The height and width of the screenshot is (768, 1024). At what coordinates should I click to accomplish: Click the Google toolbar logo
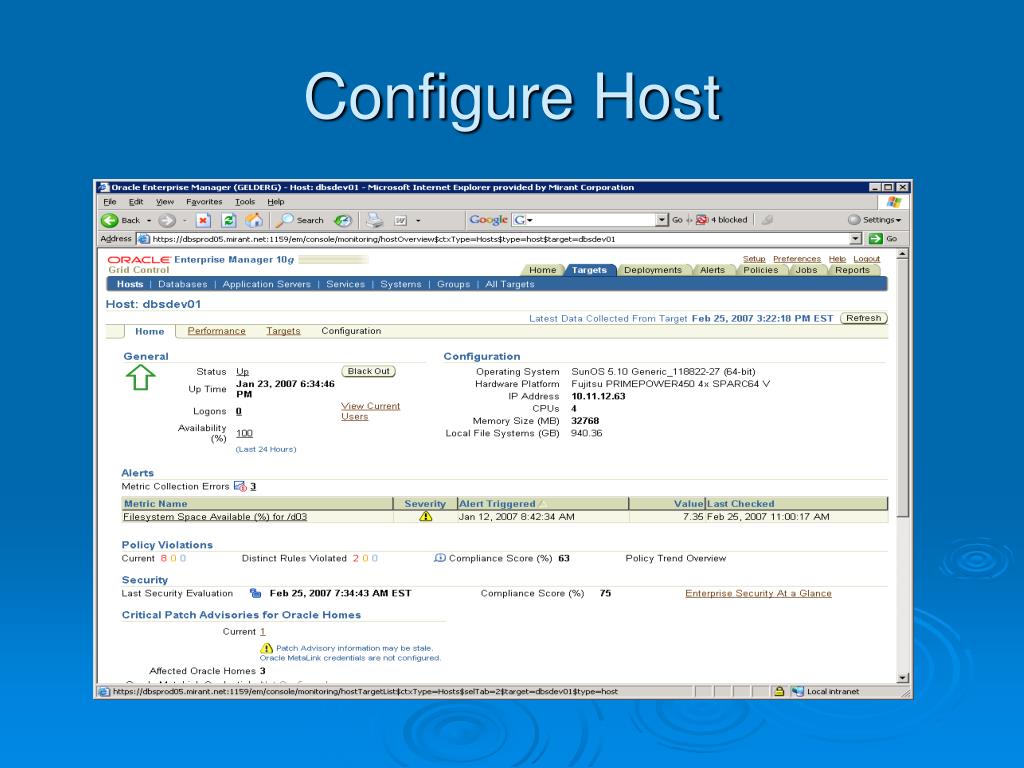[x=488, y=220]
